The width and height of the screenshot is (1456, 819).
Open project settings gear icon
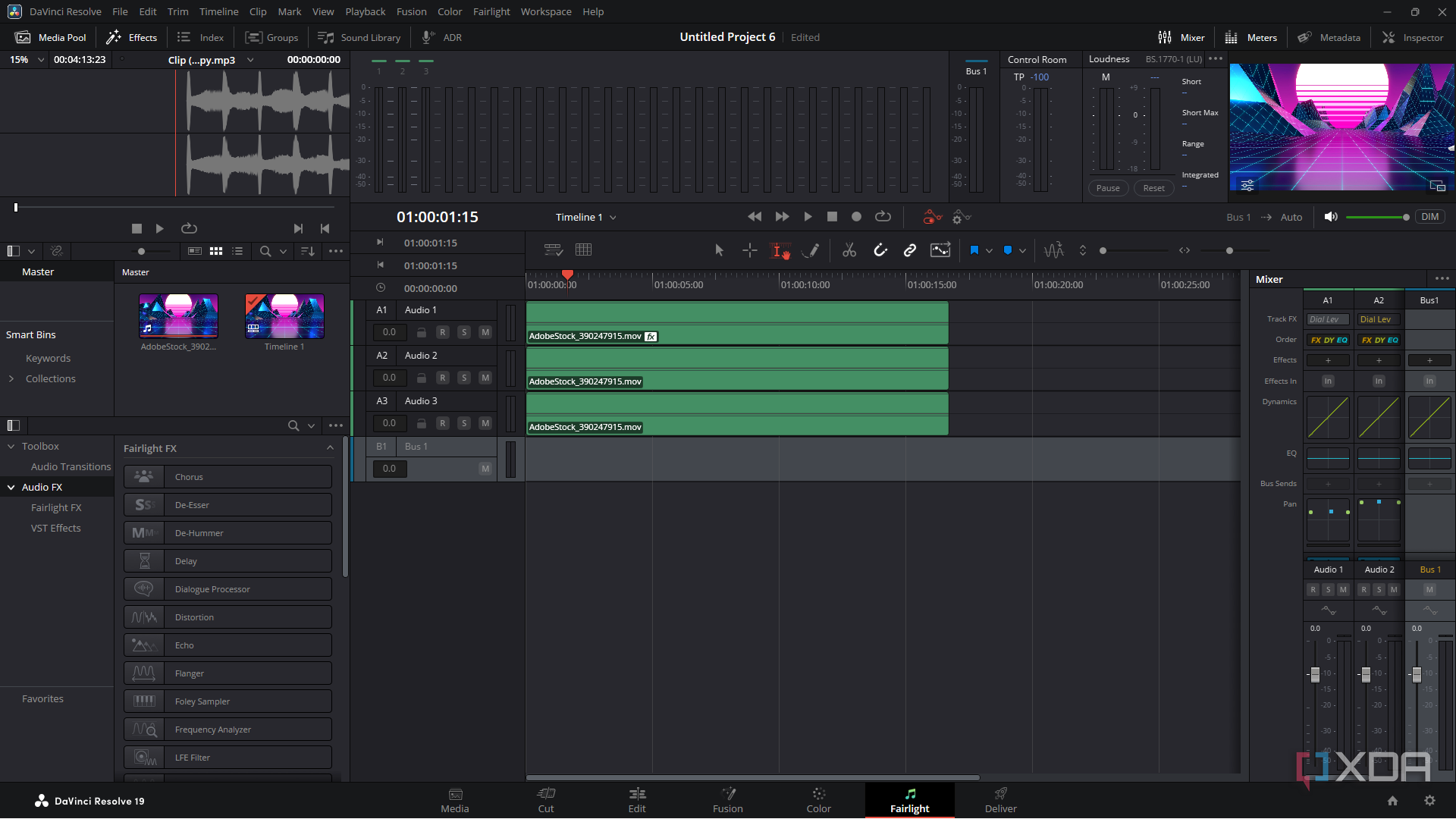point(1429,801)
